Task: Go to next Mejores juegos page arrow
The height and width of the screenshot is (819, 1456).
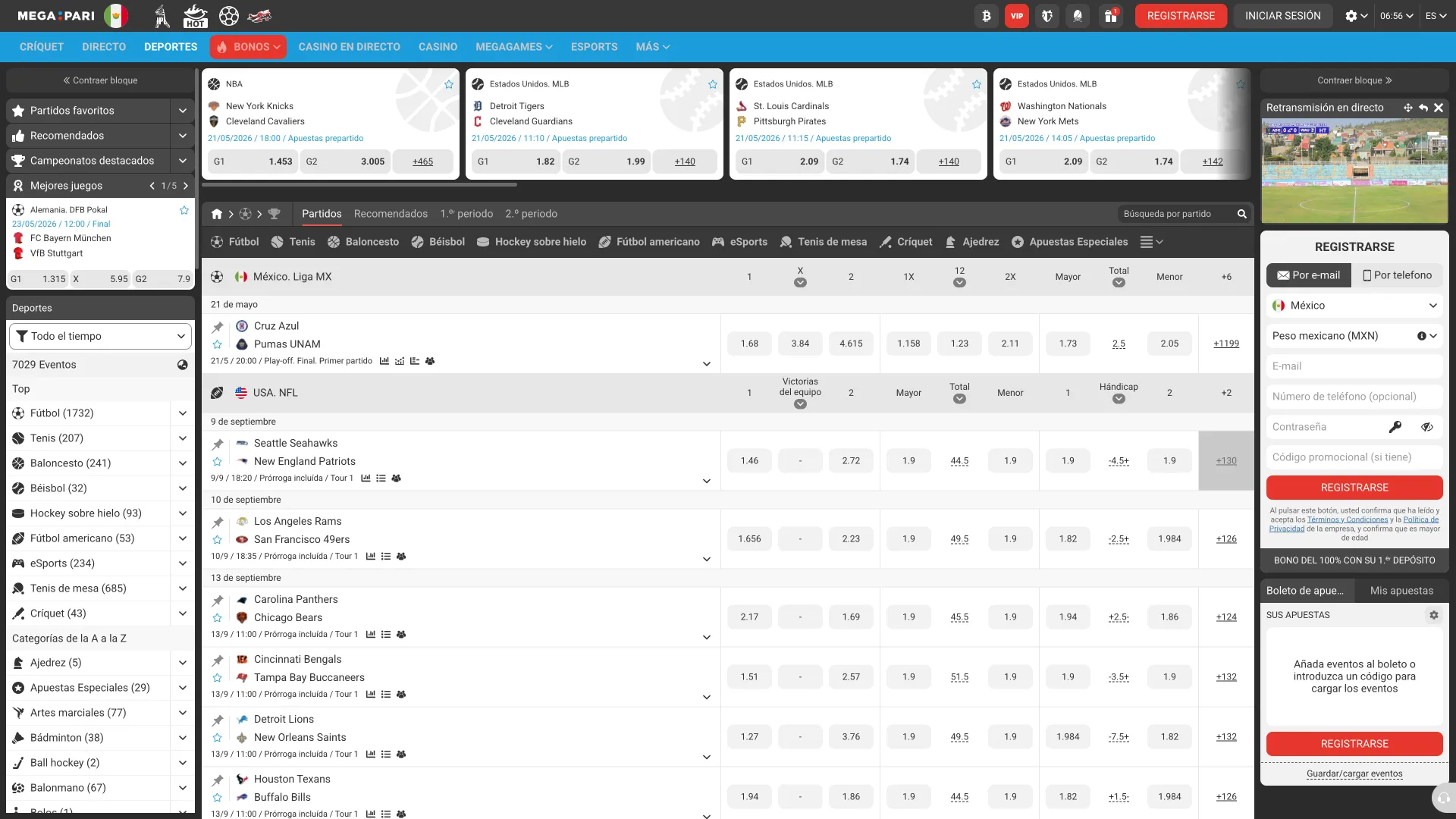Action: click(x=185, y=186)
